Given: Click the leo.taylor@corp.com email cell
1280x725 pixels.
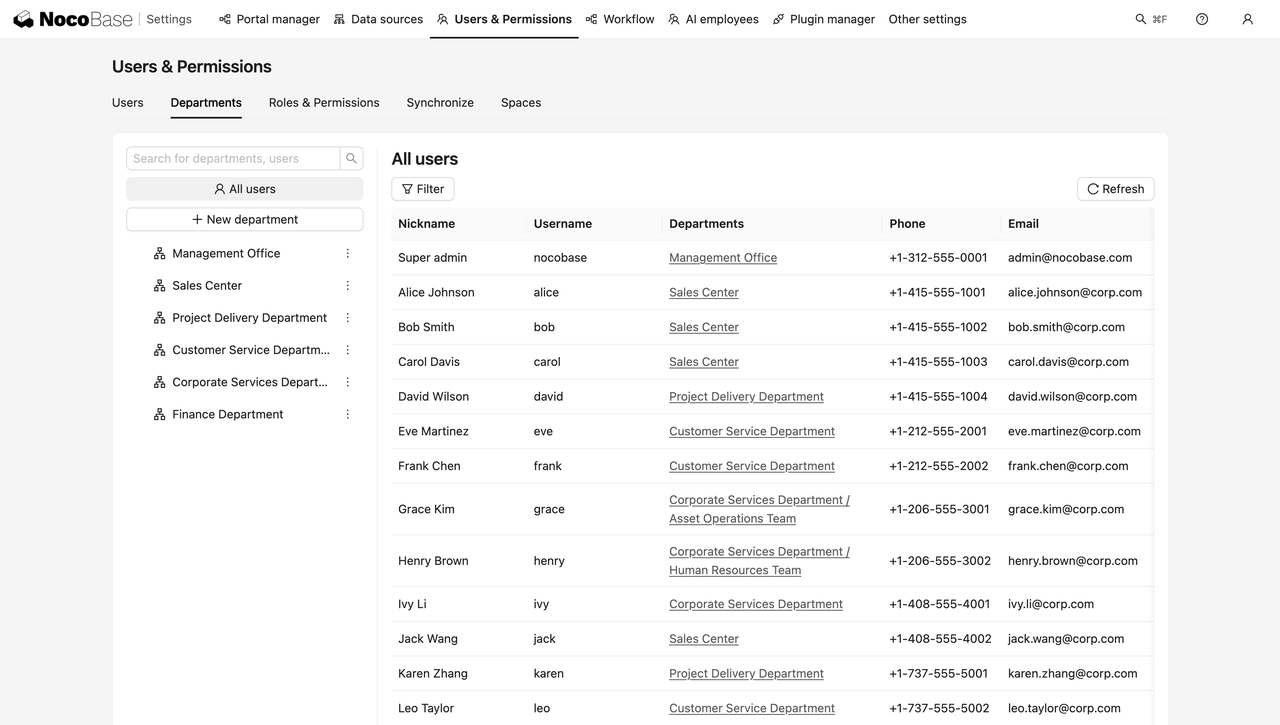Looking at the screenshot, I should 1064,708.
